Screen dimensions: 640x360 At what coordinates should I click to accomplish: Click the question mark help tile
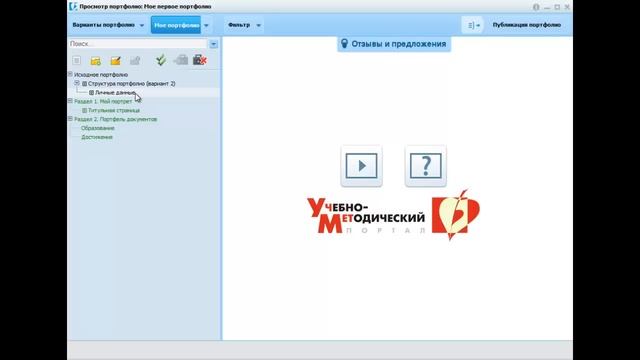[426, 166]
